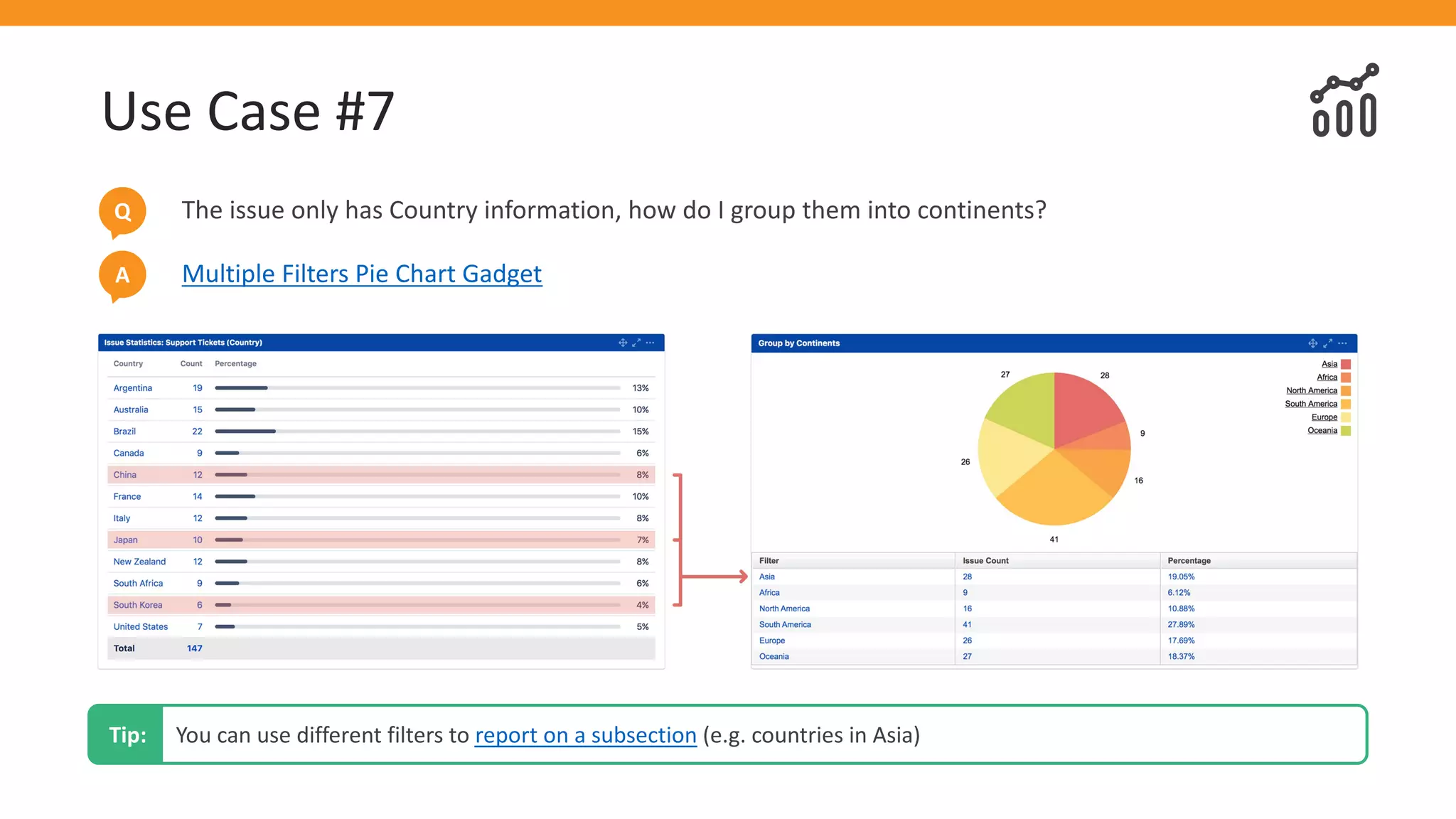Image resolution: width=1456 pixels, height=819 pixels.
Task: Follow the report on a subsection link
Action: [585, 735]
